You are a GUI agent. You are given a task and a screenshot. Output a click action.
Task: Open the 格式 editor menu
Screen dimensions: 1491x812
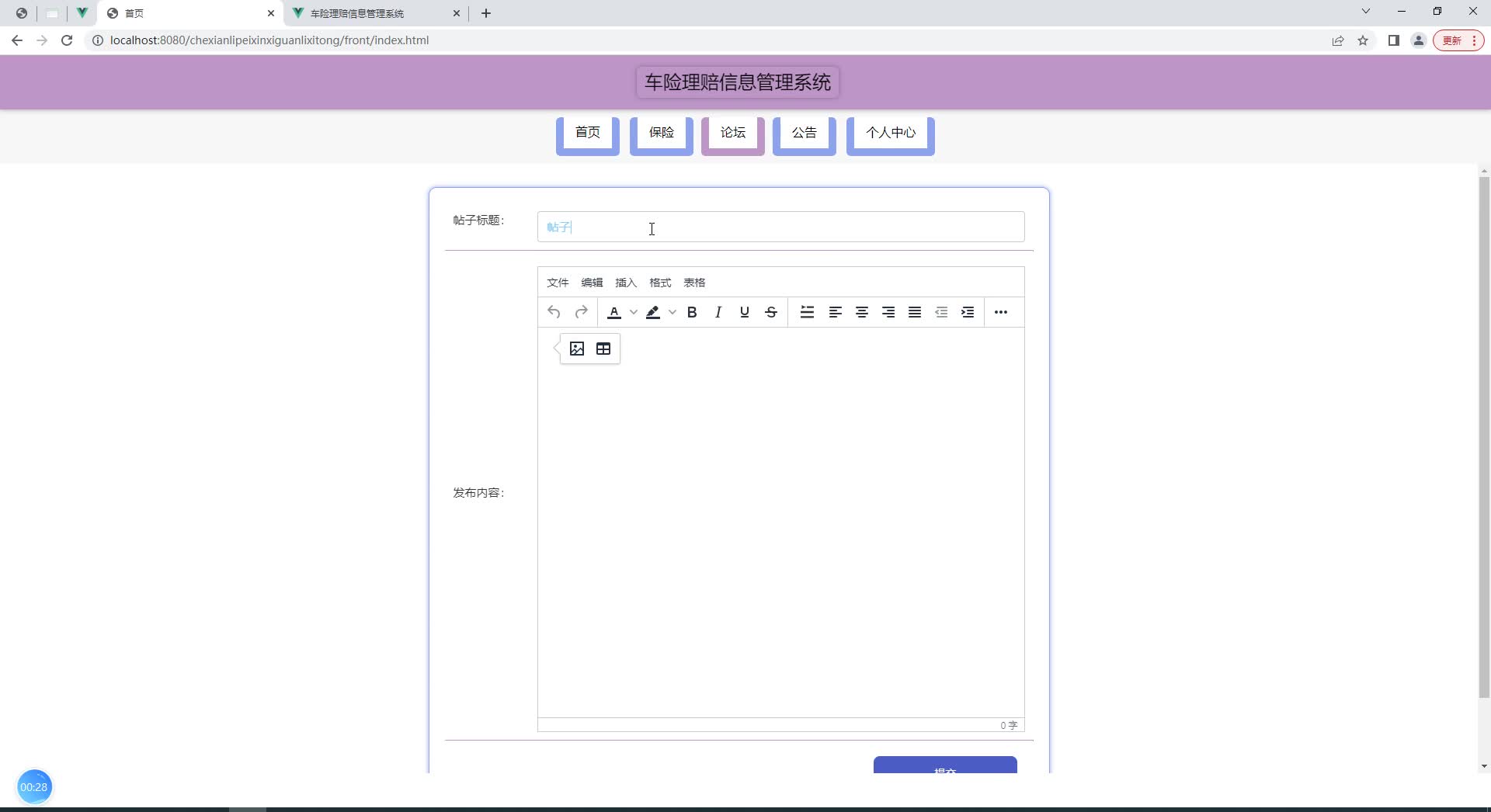tap(660, 283)
